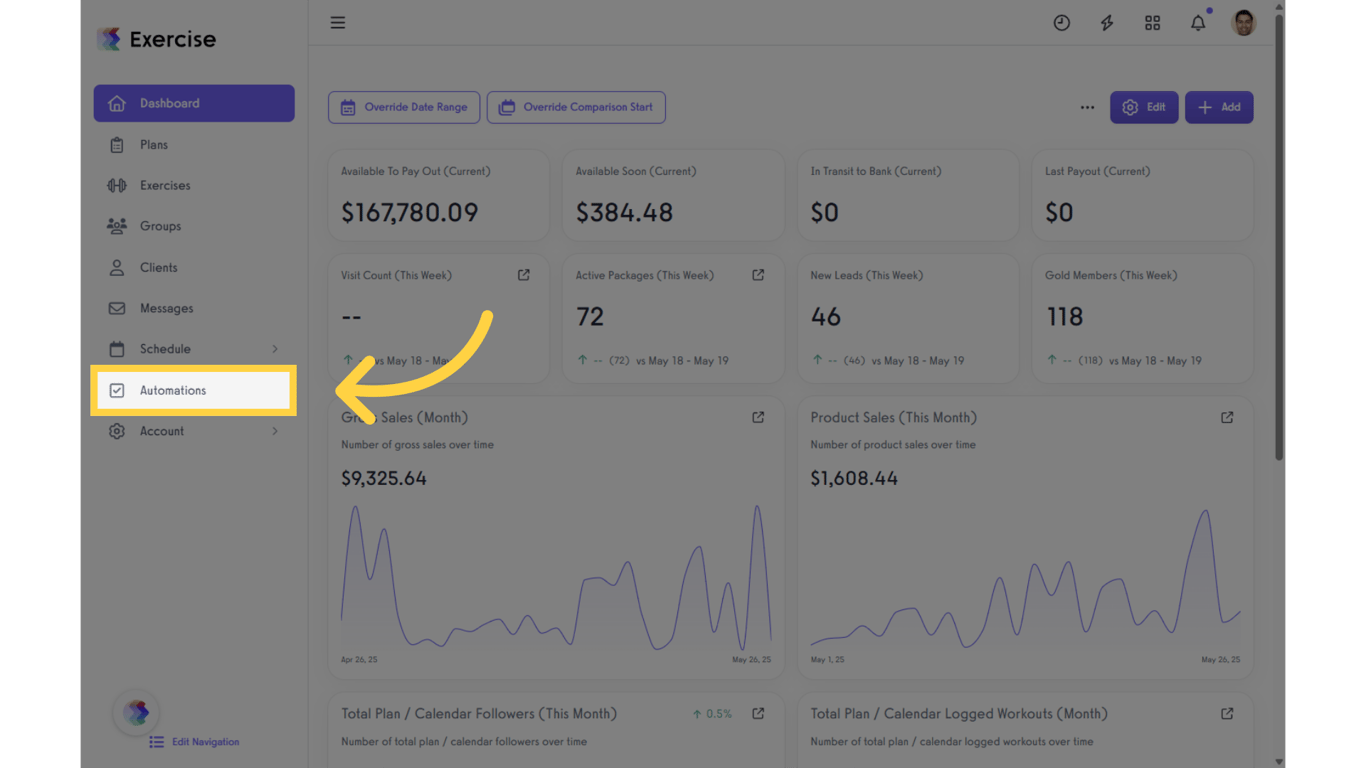This screenshot has height=768, width=1366.
Task: Open the quick actions lightning bolt icon
Action: click(1107, 22)
